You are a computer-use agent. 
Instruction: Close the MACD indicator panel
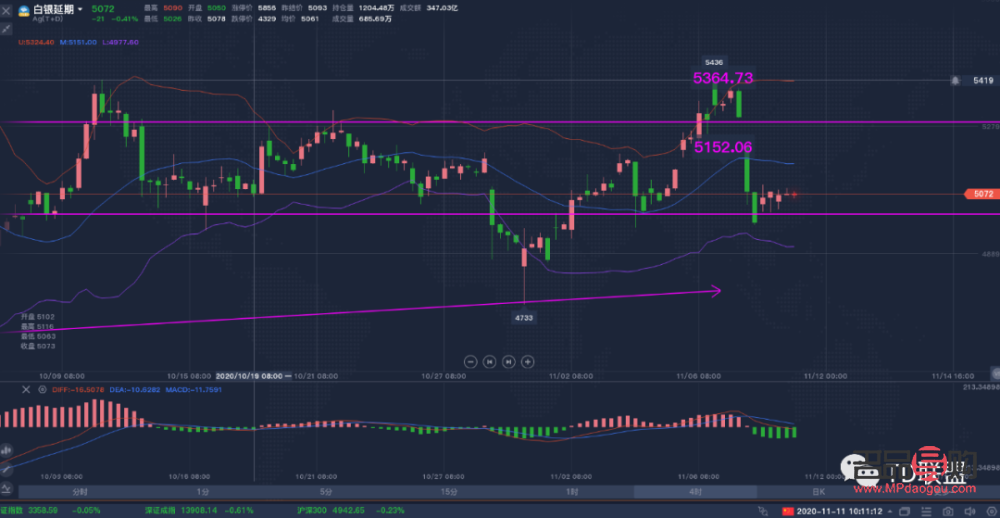pyautogui.click(x=27, y=390)
